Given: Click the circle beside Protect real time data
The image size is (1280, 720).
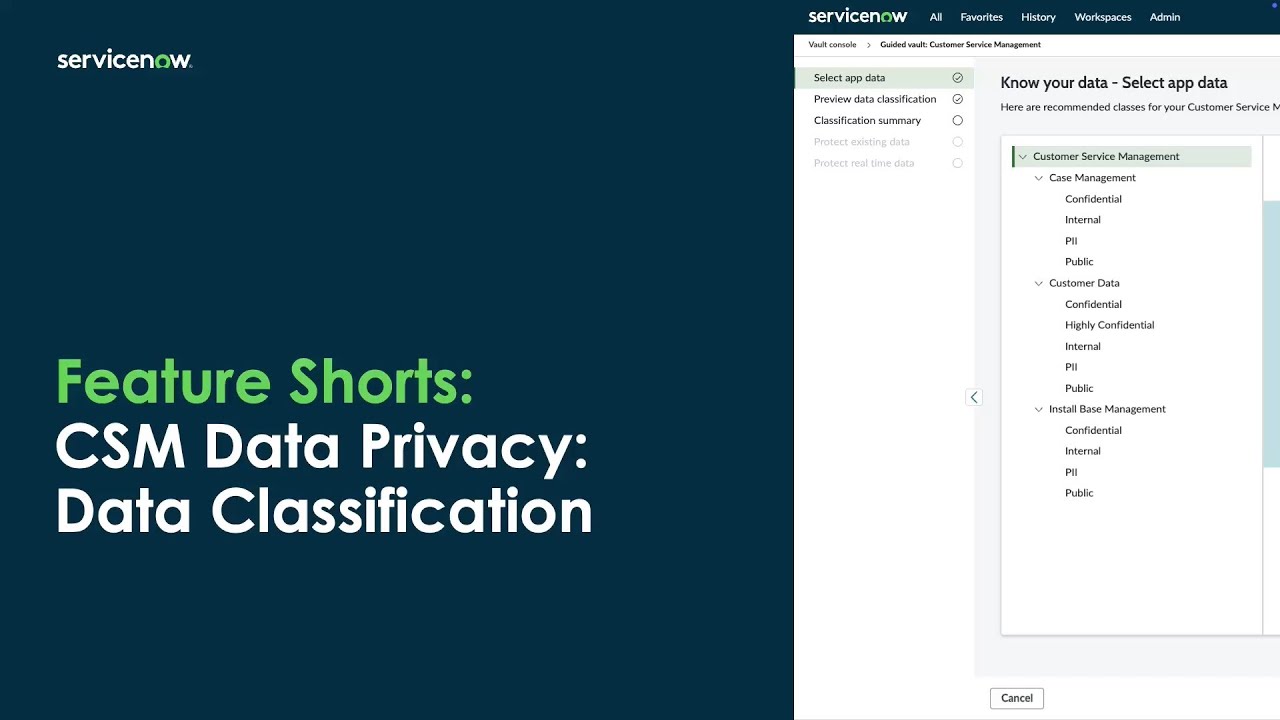Looking at the screenshot, I should point(957,163).
